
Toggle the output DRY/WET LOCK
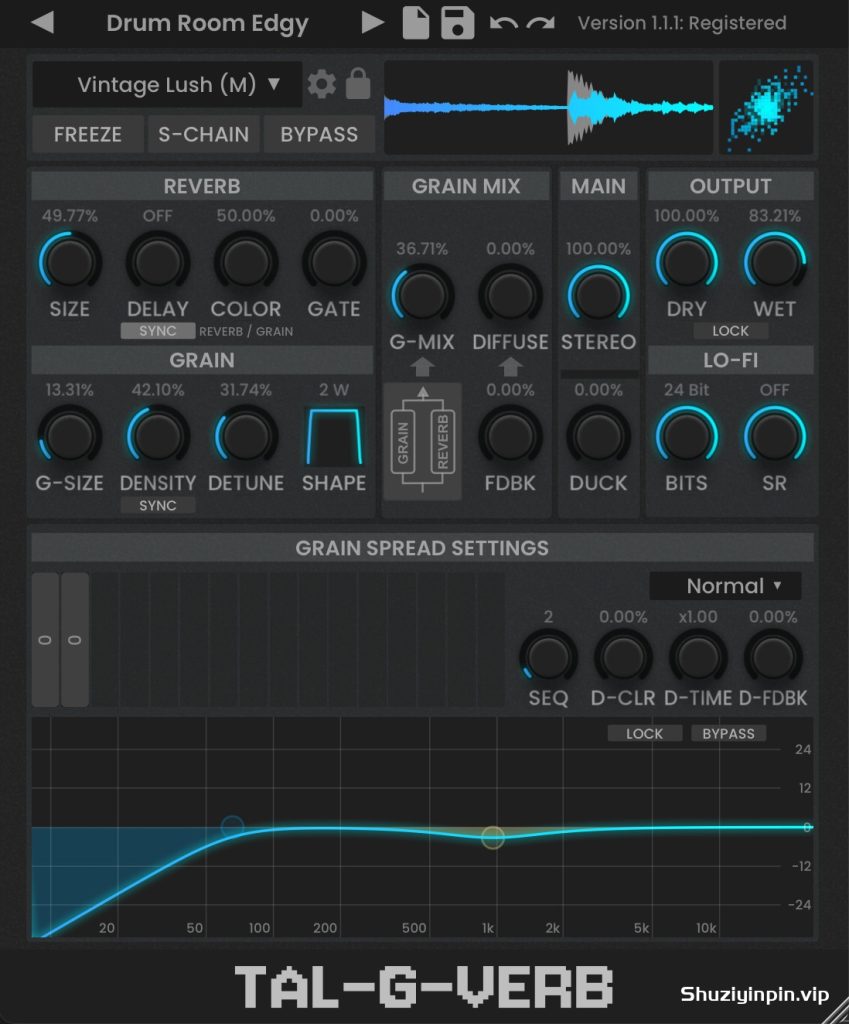pyautogui.click(x=730, y=331)
